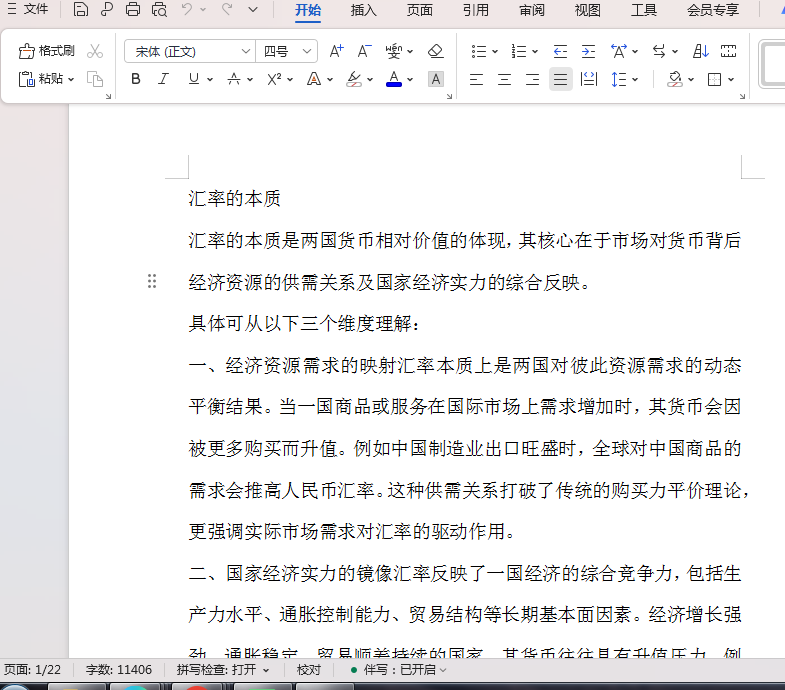The width and height of the screenshot is (785, 690).
Task: Click the Copy icon
Action: [95, 79]
